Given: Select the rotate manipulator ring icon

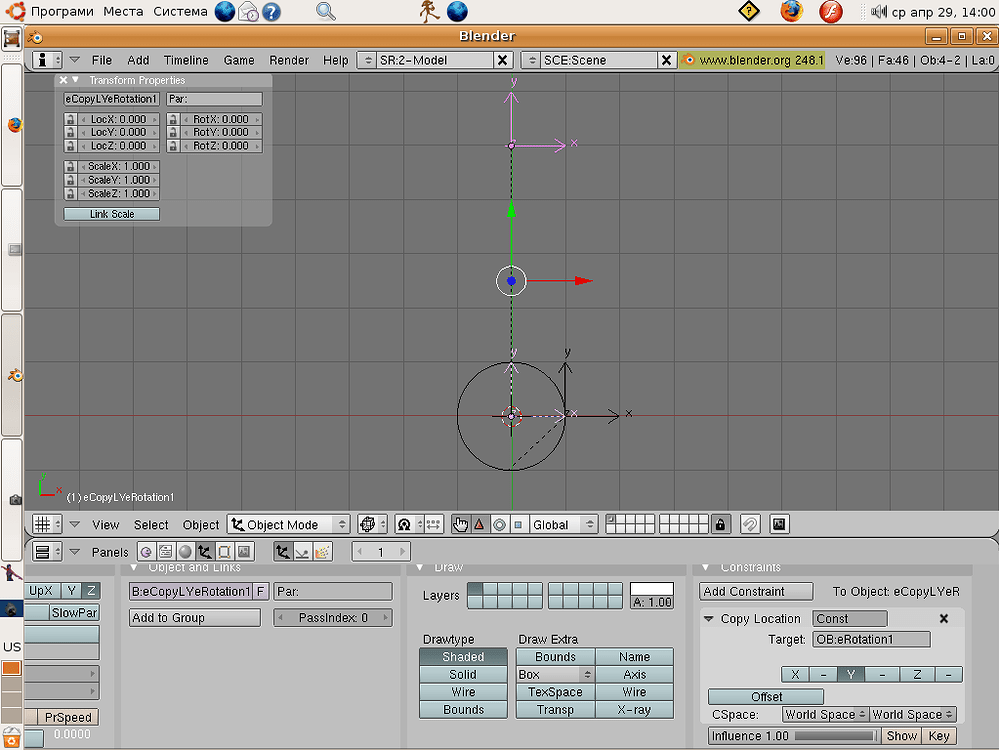Looking at the screenshot, I should (499, 524).
